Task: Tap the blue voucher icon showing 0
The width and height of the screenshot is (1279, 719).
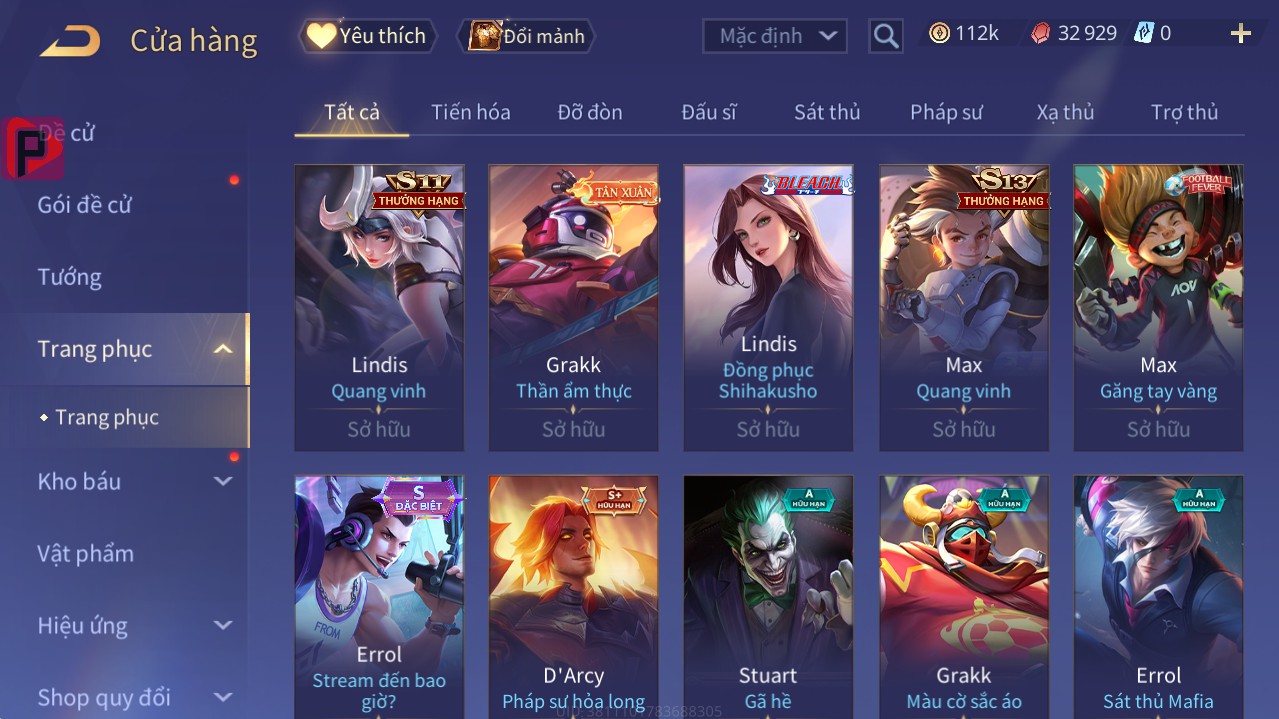Action: (x=1143, y=33)
